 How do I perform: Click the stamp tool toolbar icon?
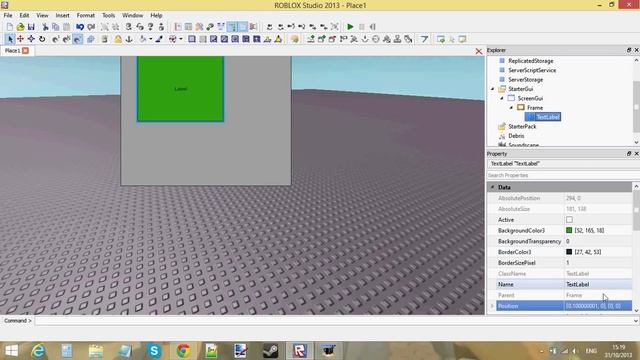pyautogui.click(x=397, y=39)
